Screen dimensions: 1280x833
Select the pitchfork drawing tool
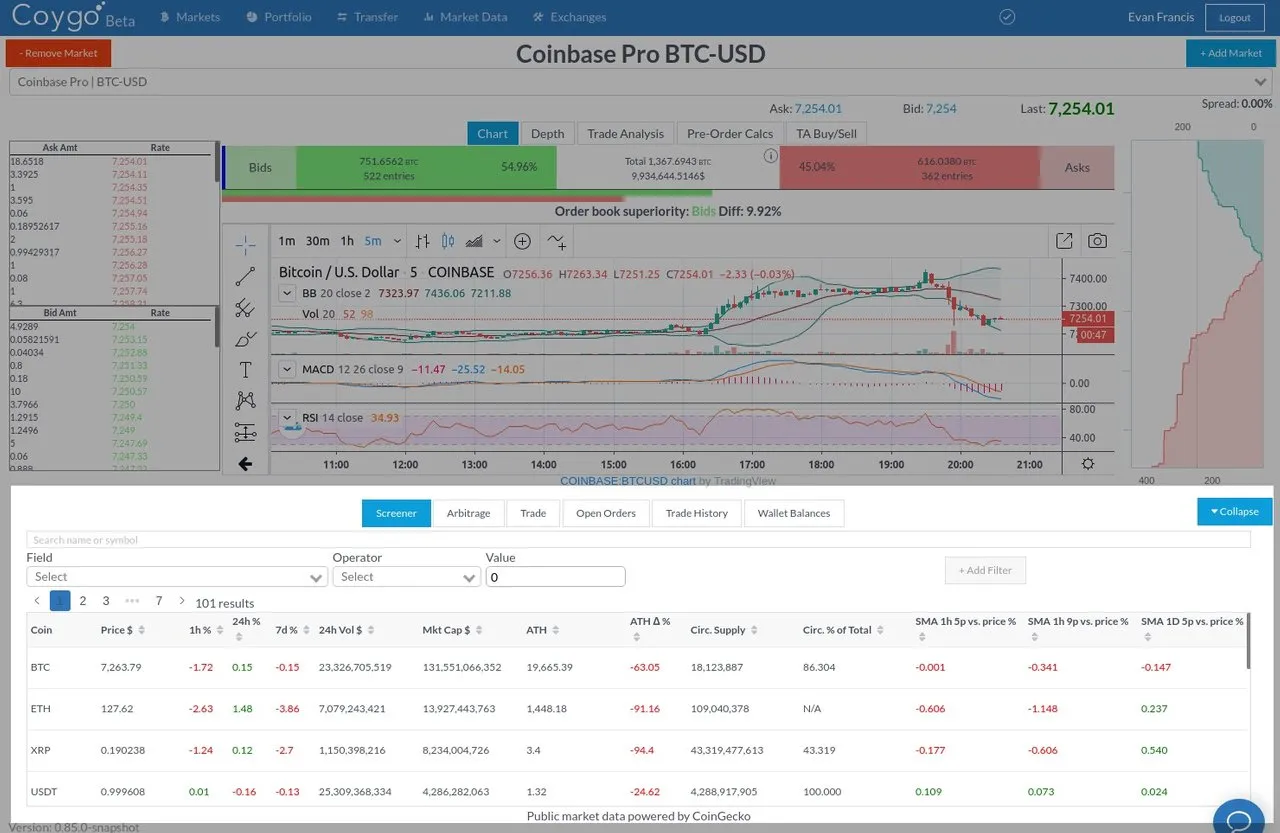tap(245, 308)
